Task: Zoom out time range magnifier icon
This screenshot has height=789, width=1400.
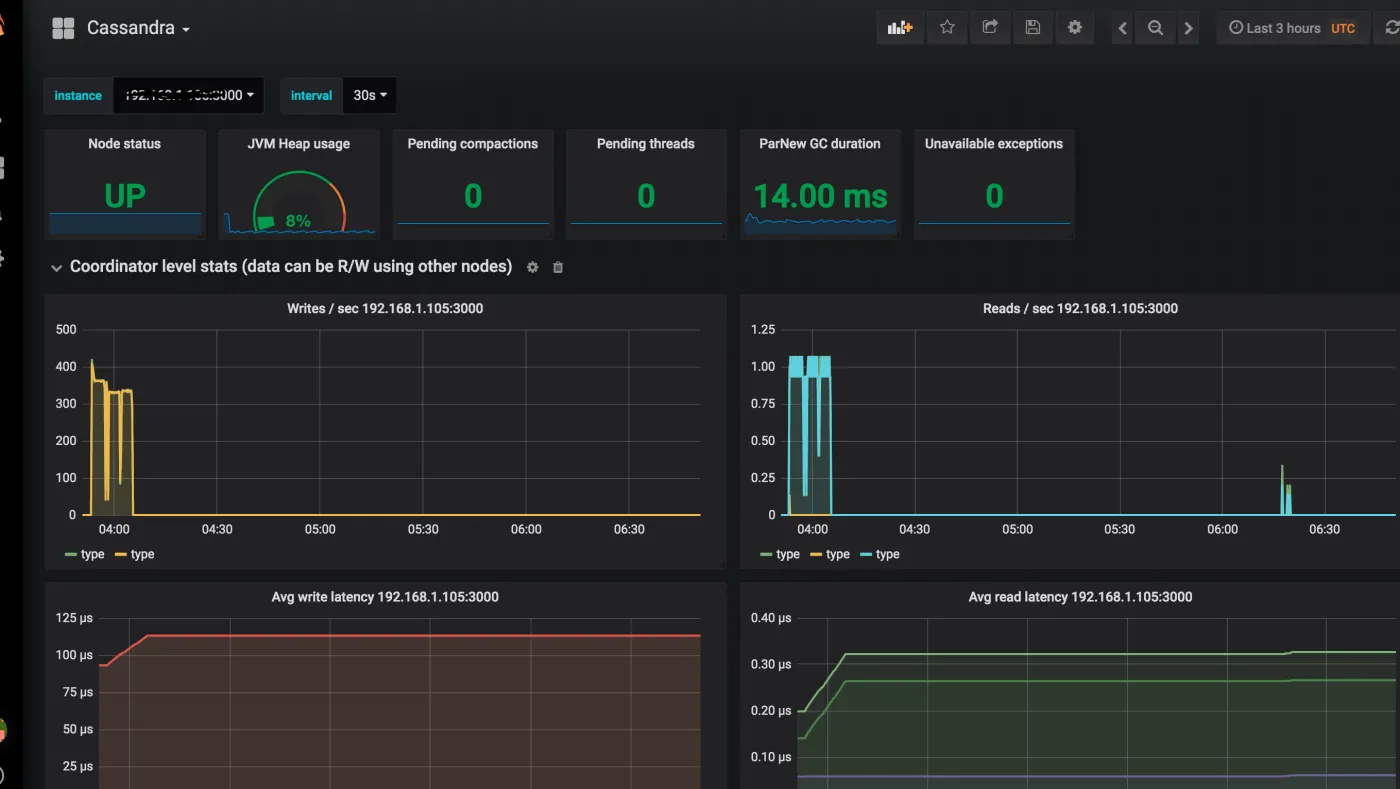Action: [x=1155, y=29]
